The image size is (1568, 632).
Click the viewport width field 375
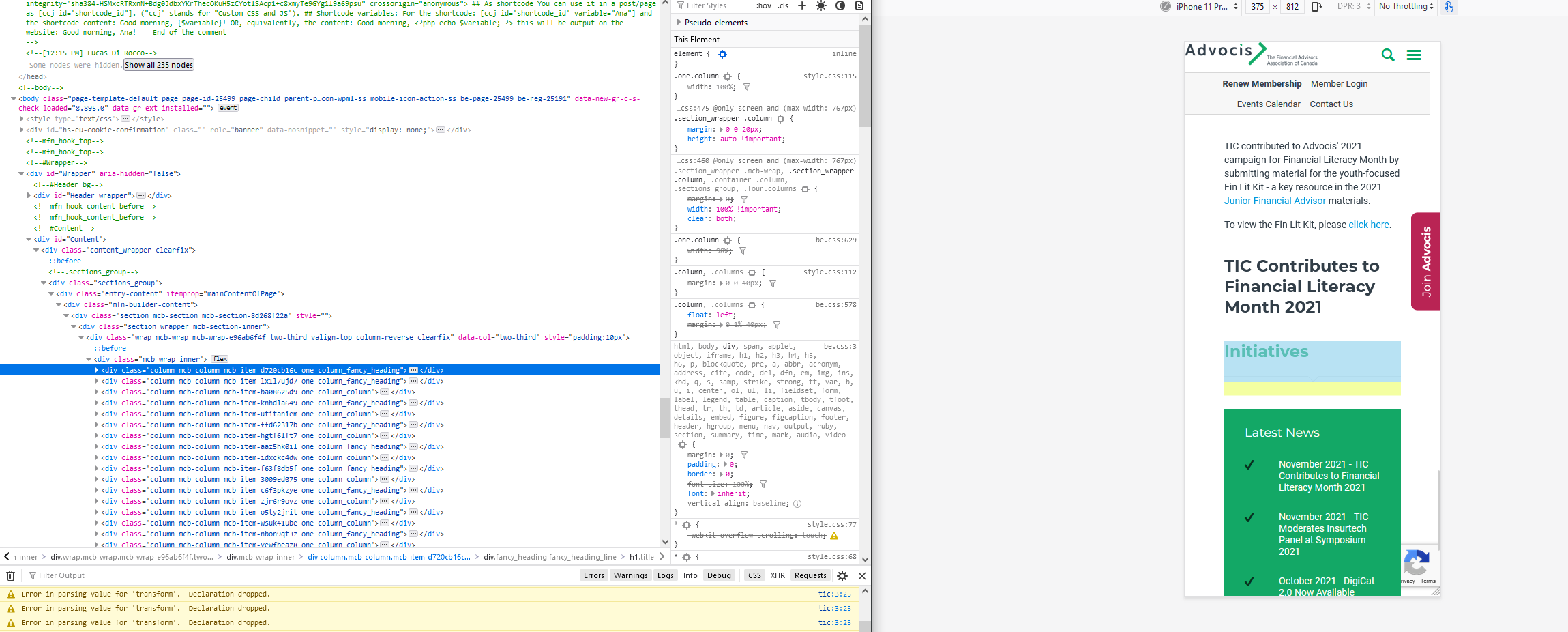click(1258, 6)
